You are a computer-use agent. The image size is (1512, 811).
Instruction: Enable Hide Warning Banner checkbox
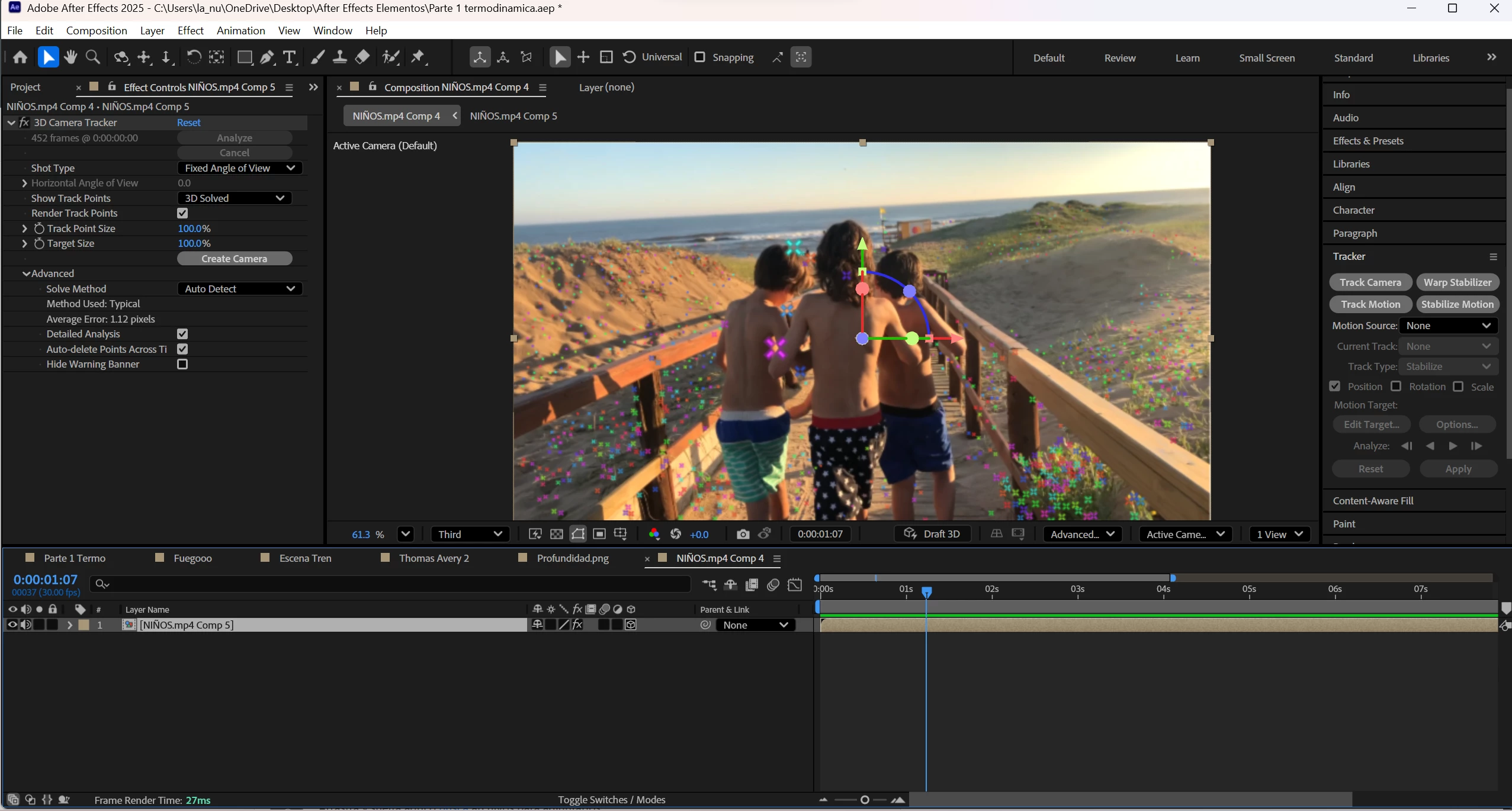point(182,364)
